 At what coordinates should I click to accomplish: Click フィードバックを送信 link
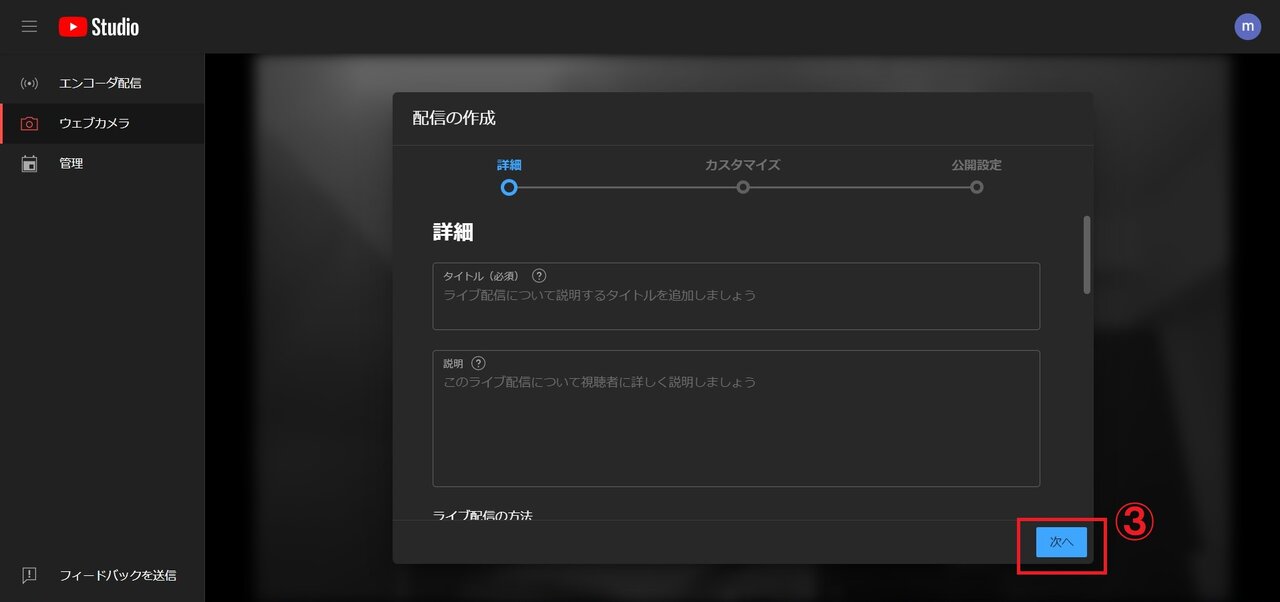[117, 575]
